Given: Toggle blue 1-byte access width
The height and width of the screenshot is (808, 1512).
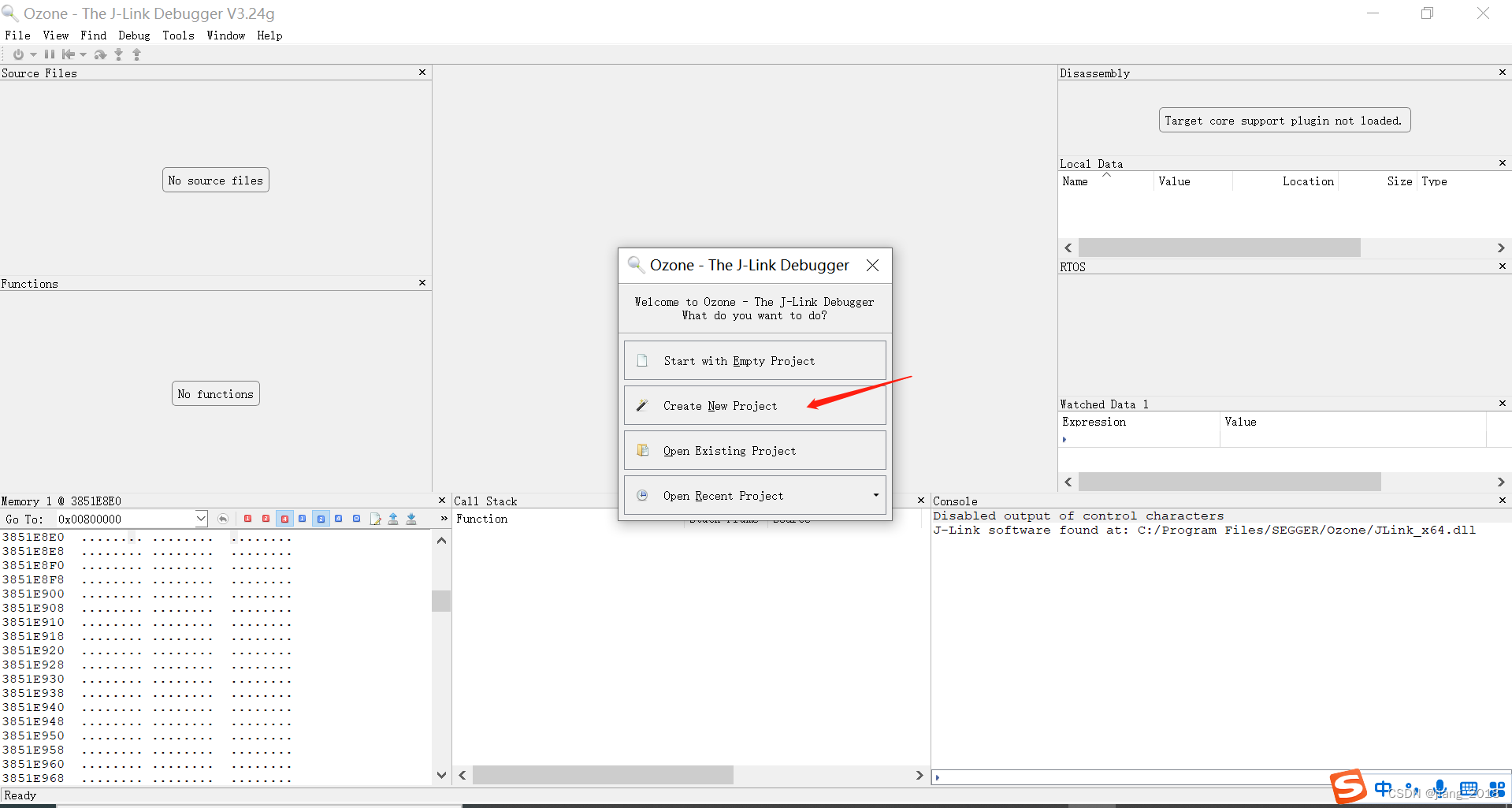Looking at the screenshot, I should 303,519.
